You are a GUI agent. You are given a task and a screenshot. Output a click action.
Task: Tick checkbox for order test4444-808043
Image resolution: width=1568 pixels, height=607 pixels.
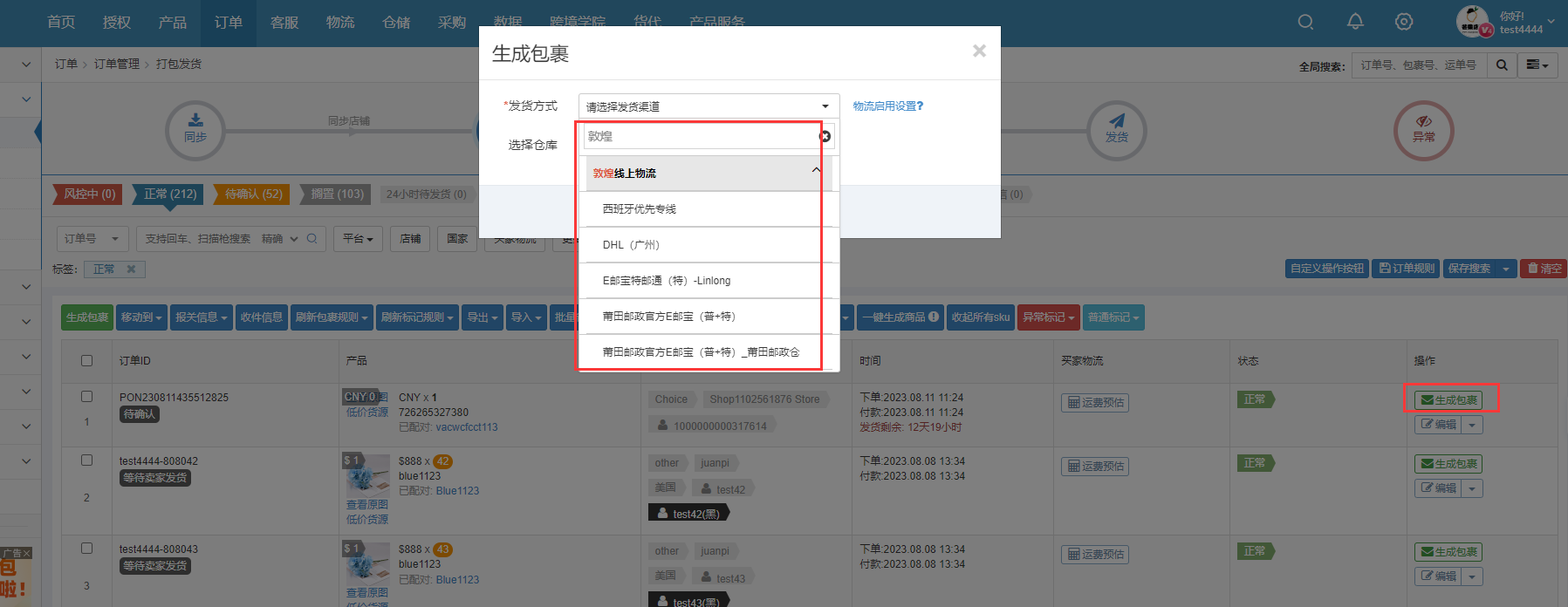pos(86,548)
